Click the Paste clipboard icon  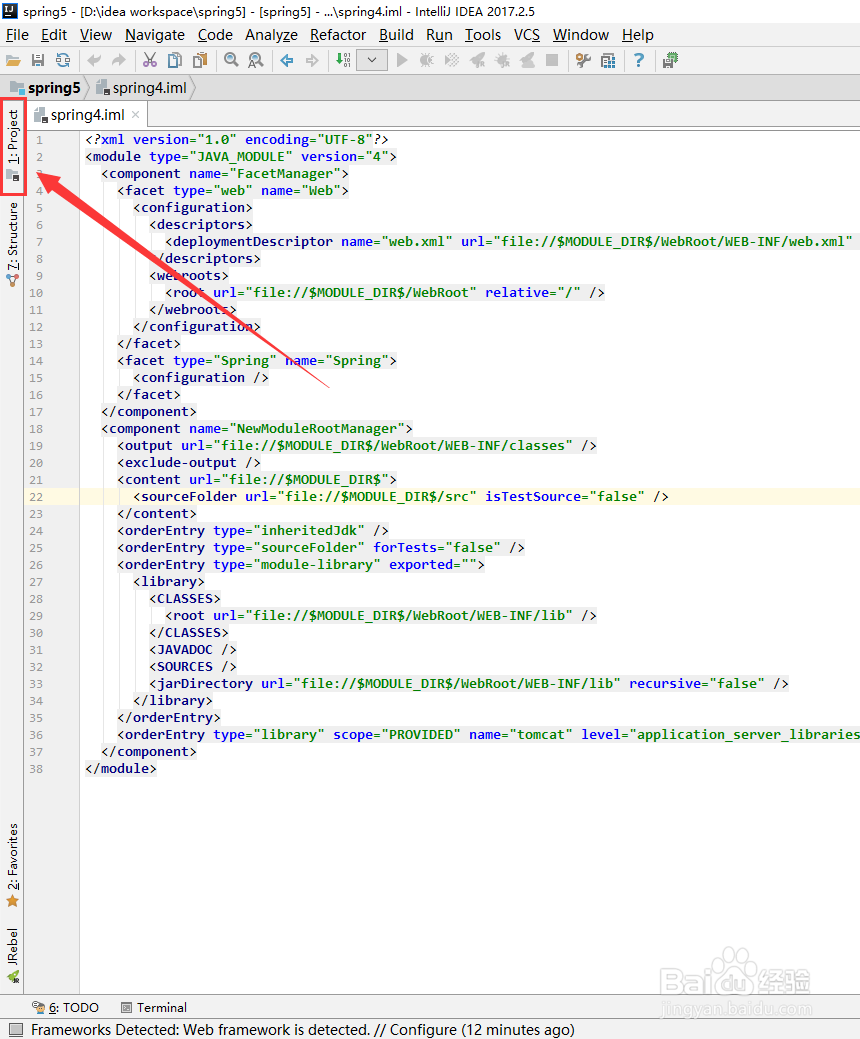pyautogui.click(x=199, y=61)
